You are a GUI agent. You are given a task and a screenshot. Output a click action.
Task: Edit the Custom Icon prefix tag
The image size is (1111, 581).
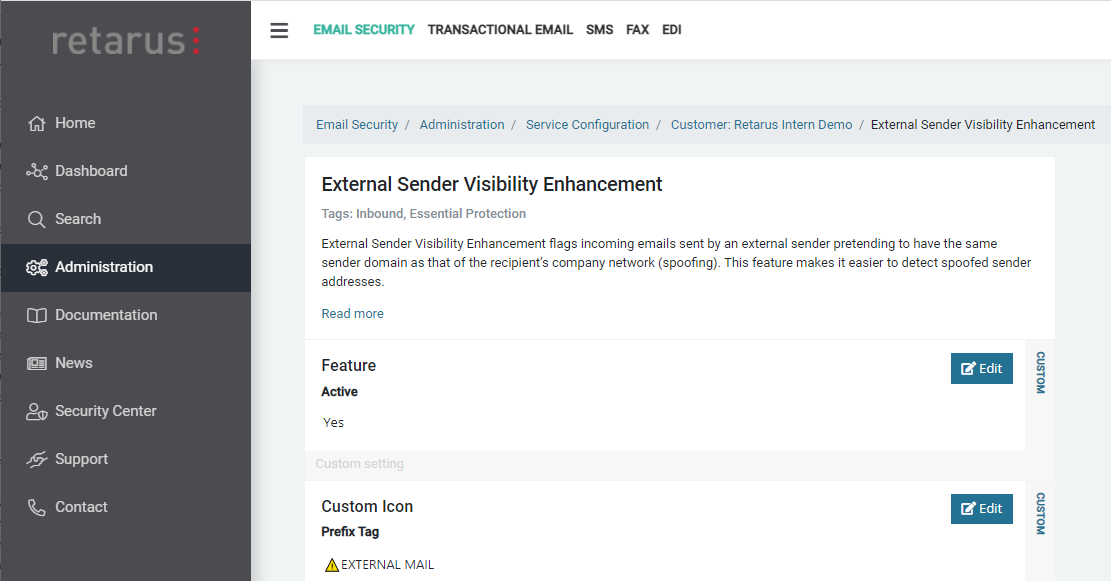981,508
